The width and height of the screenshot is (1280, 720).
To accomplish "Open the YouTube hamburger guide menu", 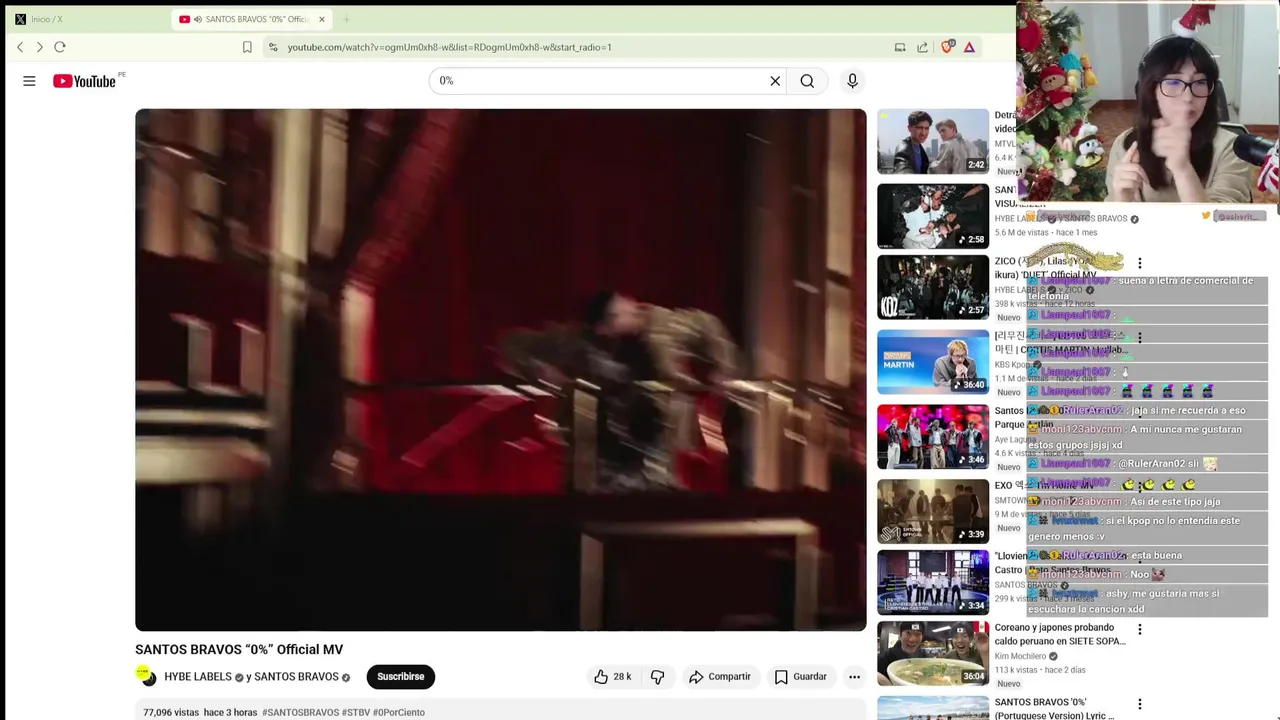I will pos(29,81).
